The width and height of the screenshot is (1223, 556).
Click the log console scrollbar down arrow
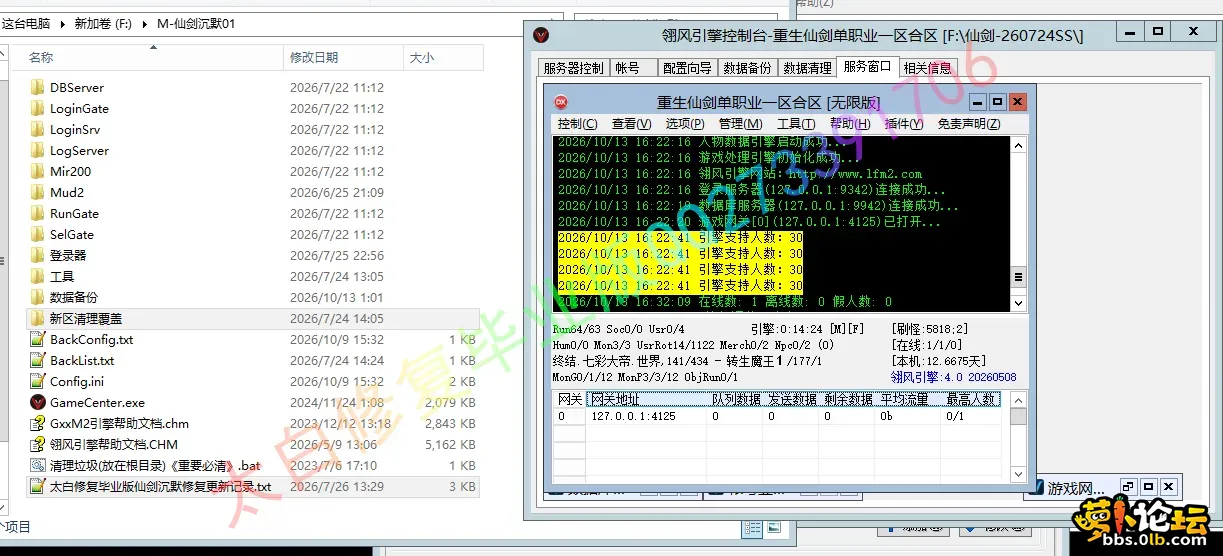pyautogui.click(x=1018, y=303)
